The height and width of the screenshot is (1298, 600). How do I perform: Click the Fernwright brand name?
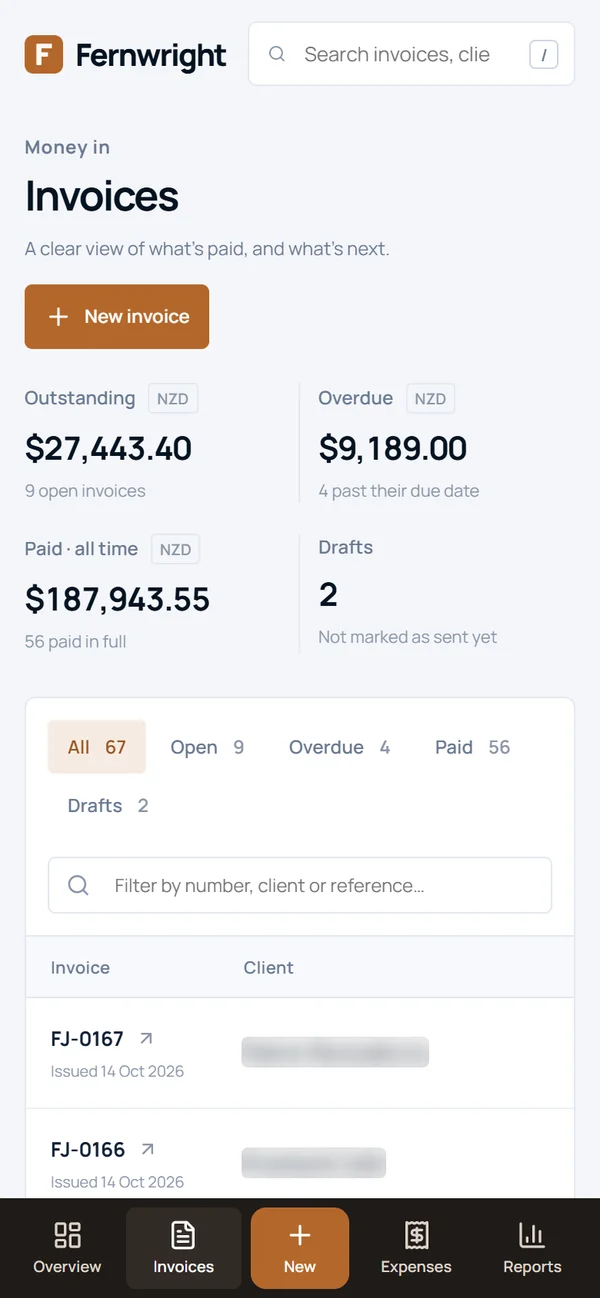[x=151, y=55]
